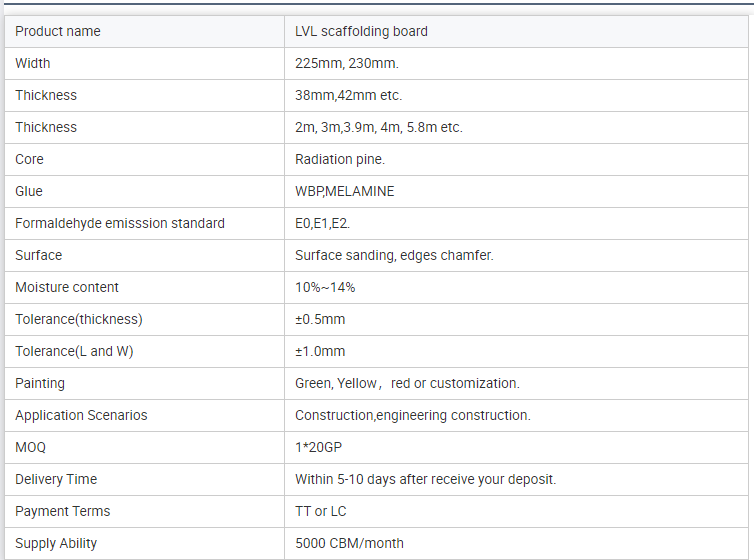Click the "Product name" label cell

(x=58, y=31)
